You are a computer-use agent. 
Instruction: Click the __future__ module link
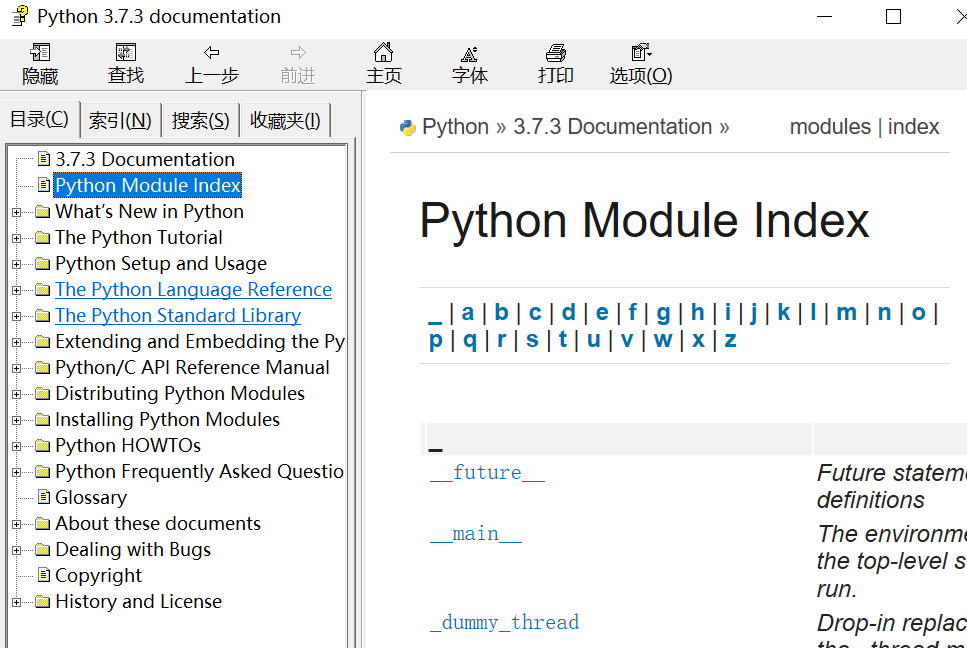[x=487, y=473]
